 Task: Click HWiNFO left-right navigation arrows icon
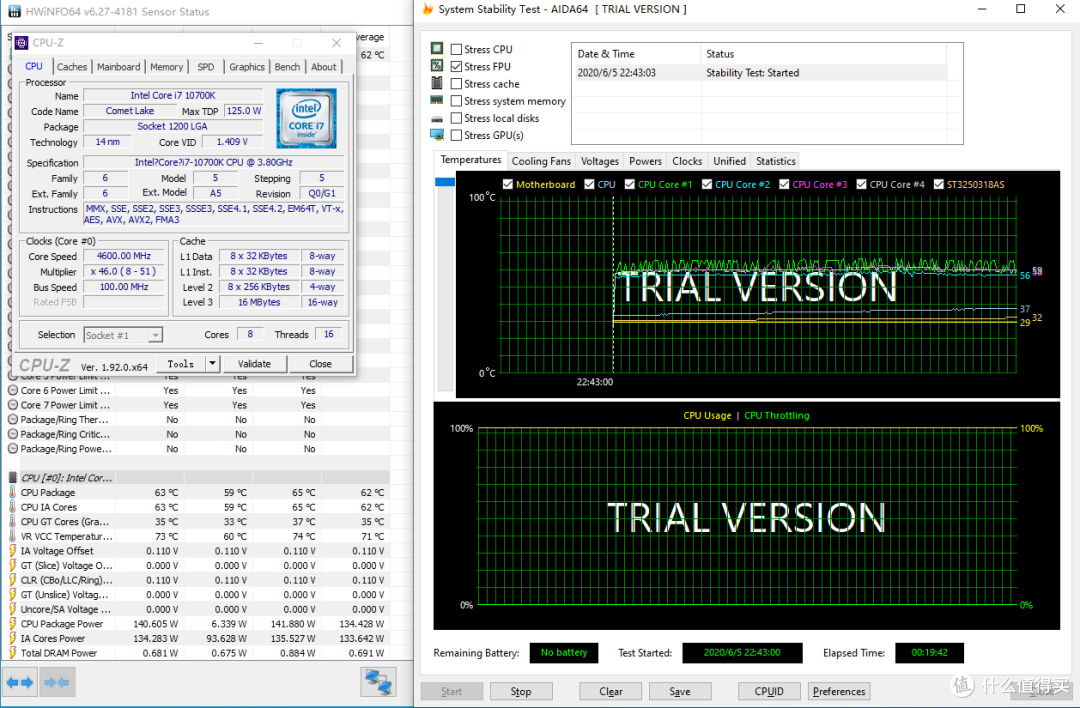tap(19, 683)
